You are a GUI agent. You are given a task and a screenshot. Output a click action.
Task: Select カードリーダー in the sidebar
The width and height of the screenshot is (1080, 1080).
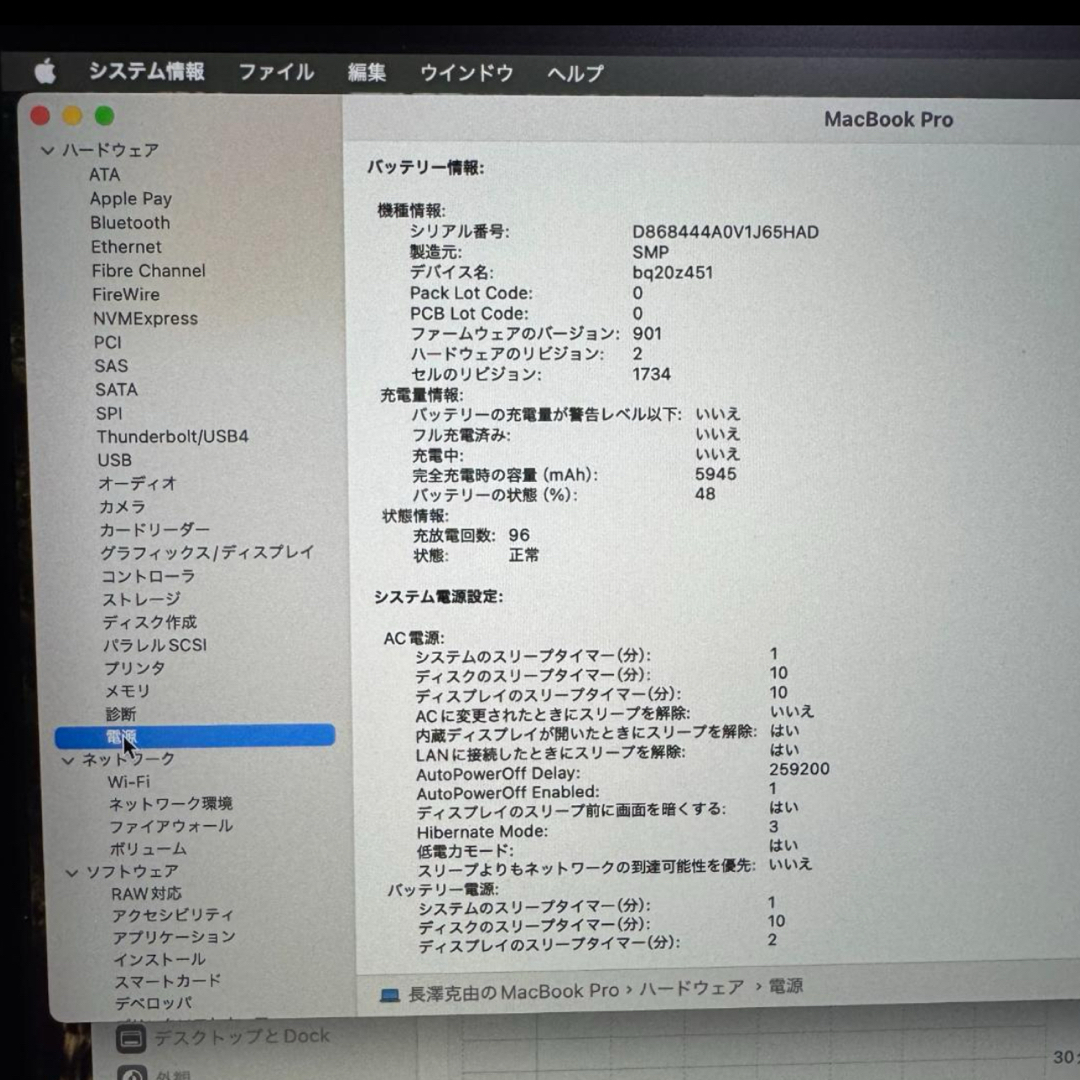point(154,530)
